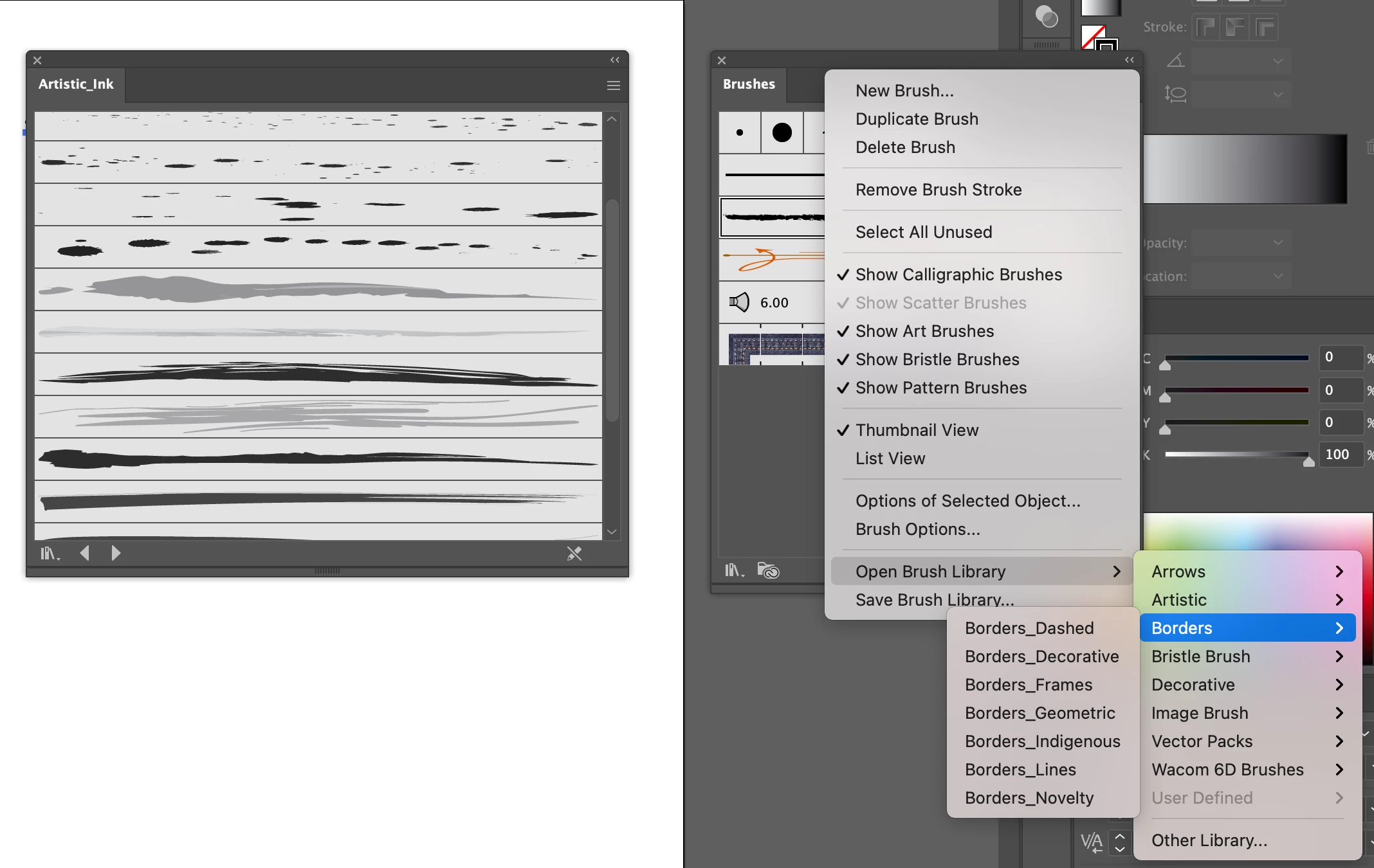Viewport: 1374px width, 868px height.
Task: Click New Brush... menu entry
Action: tap(904, 91)
